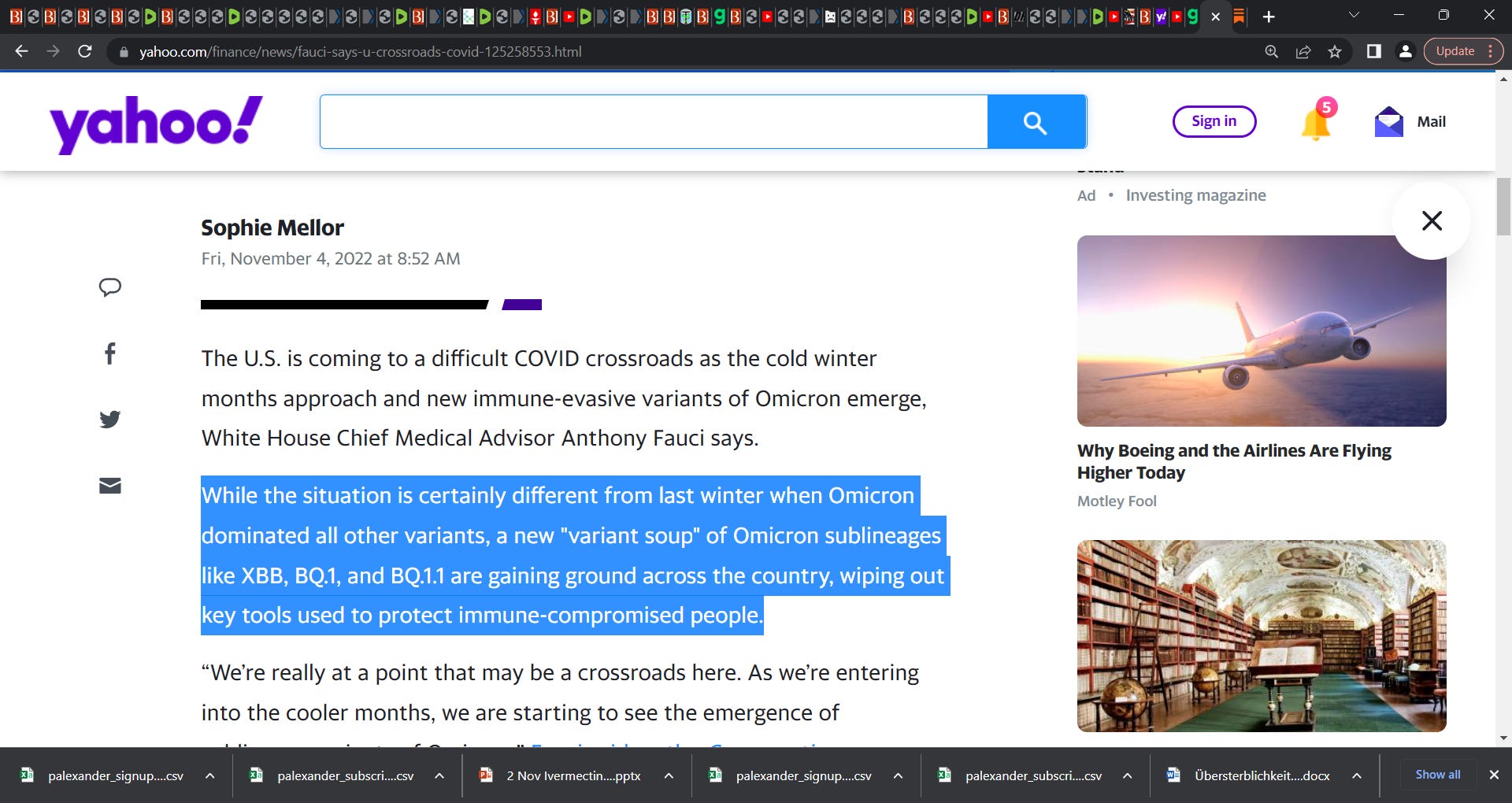Image resolution: width=1512 pixels, height=803 pixels.
Task: View site information lock icon
Action: (x=124, y=52)
